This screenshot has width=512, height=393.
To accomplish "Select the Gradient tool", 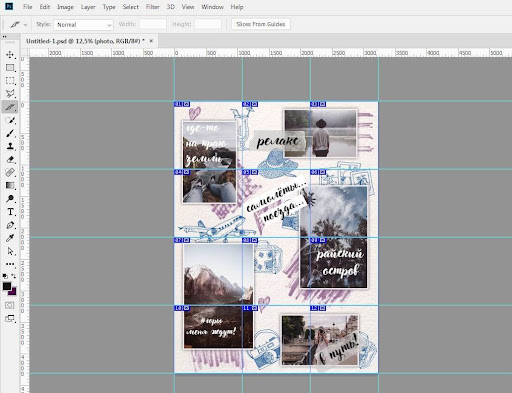I will [10, 186].
